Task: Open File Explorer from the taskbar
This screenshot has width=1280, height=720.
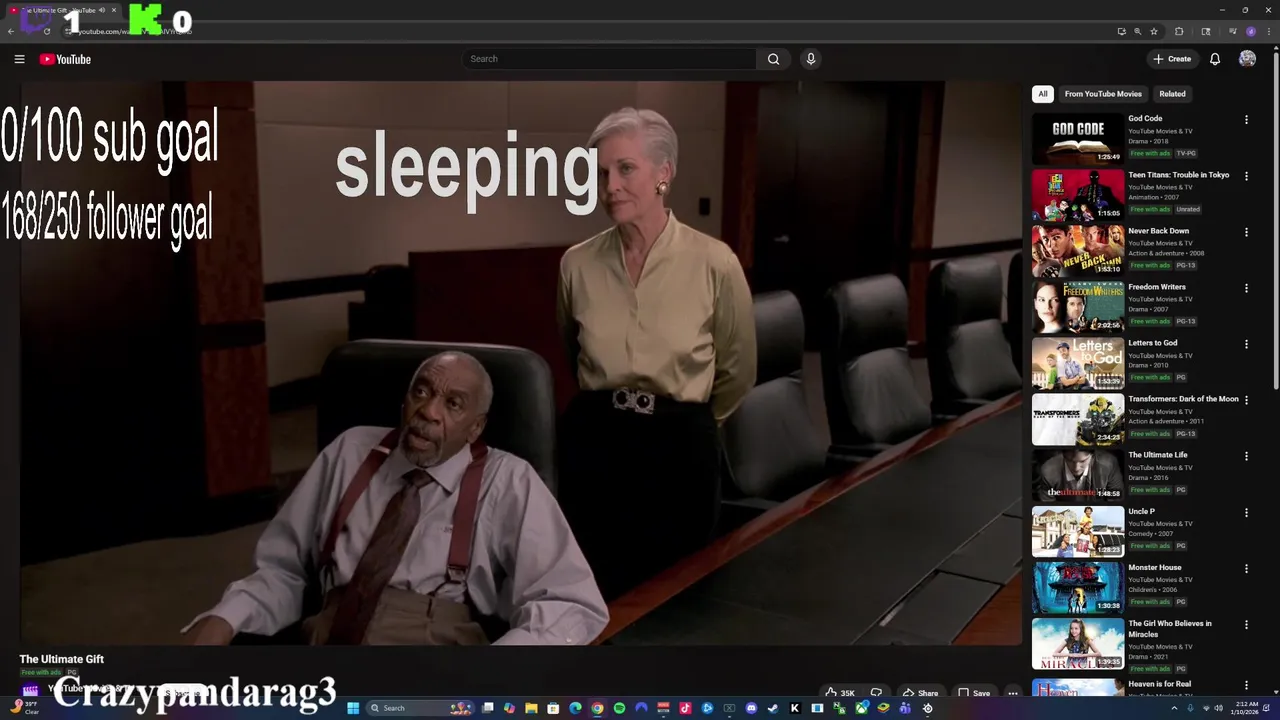Action: (x=531, y=708)
